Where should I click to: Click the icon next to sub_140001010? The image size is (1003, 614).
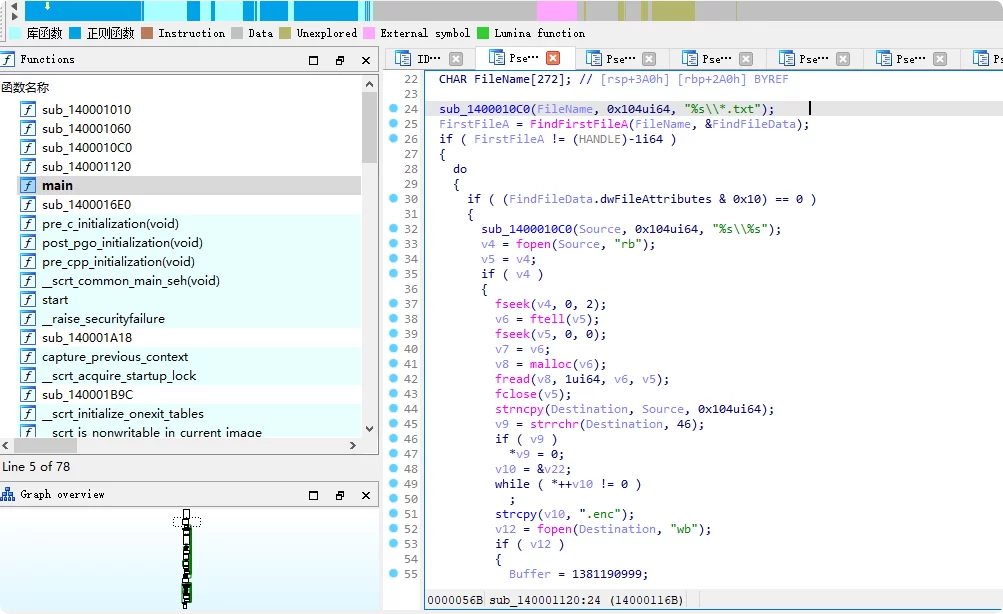click(28, 110)
